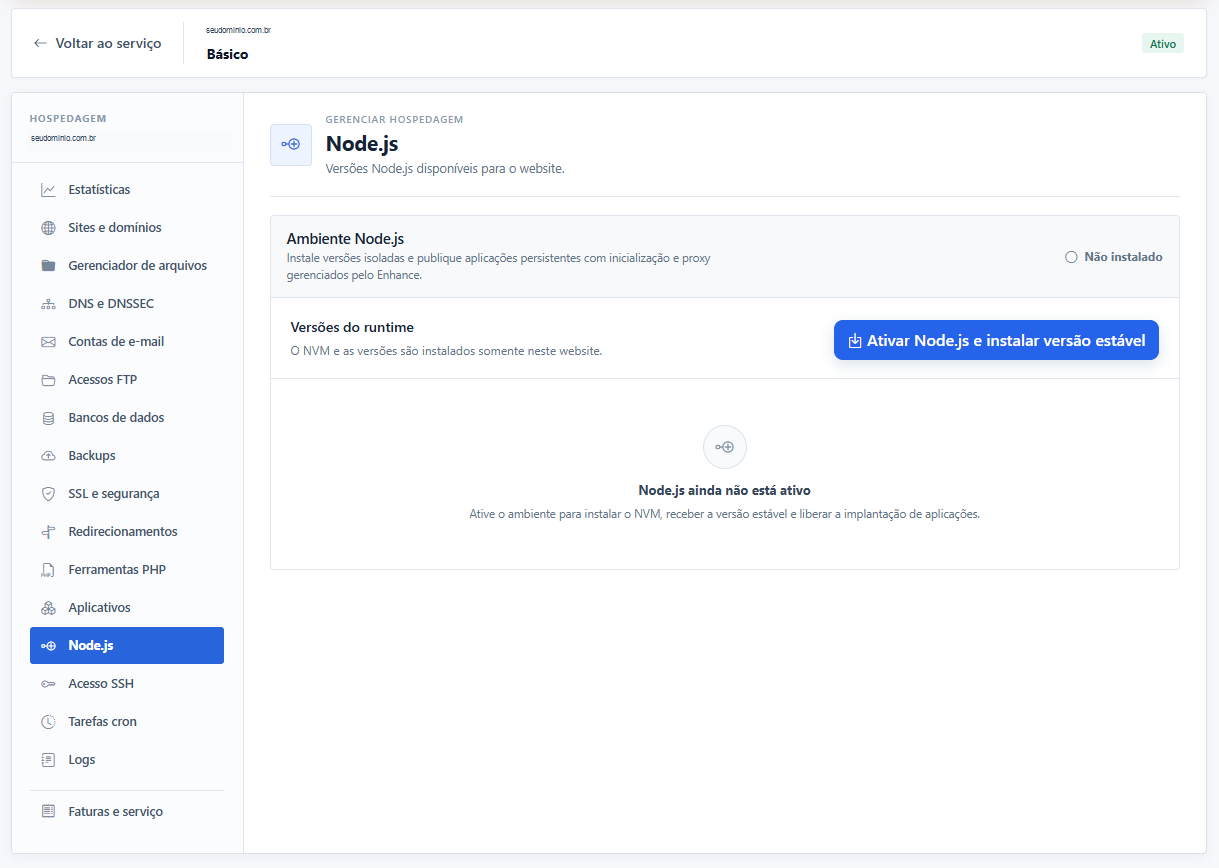This screenshot has width=1219, height=868.
Task: Click the clock icon for Tarefas cron
Action: tap(48, 722)
